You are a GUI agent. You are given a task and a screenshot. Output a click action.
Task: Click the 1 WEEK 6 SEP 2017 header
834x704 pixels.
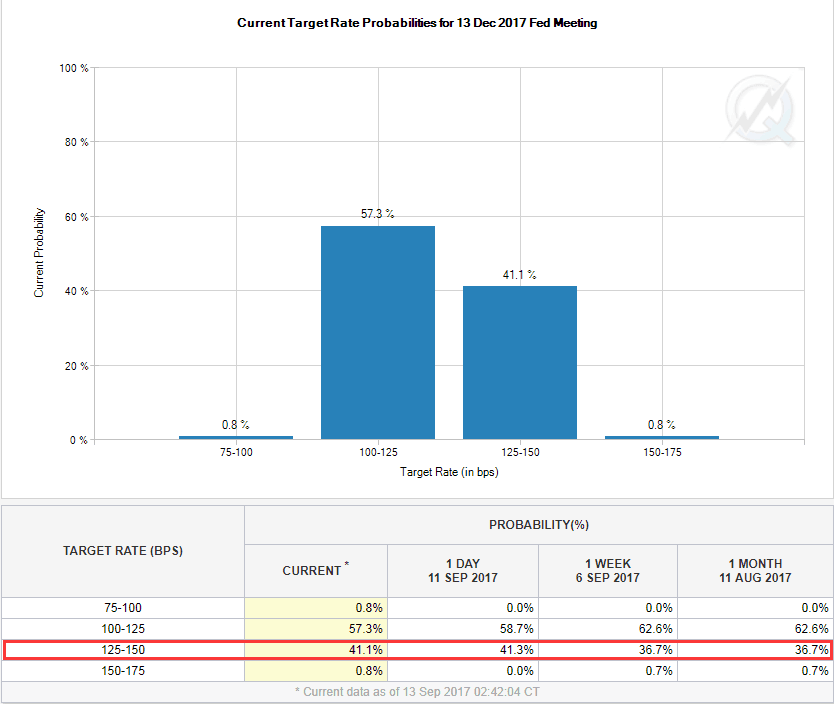pos(607,571)
